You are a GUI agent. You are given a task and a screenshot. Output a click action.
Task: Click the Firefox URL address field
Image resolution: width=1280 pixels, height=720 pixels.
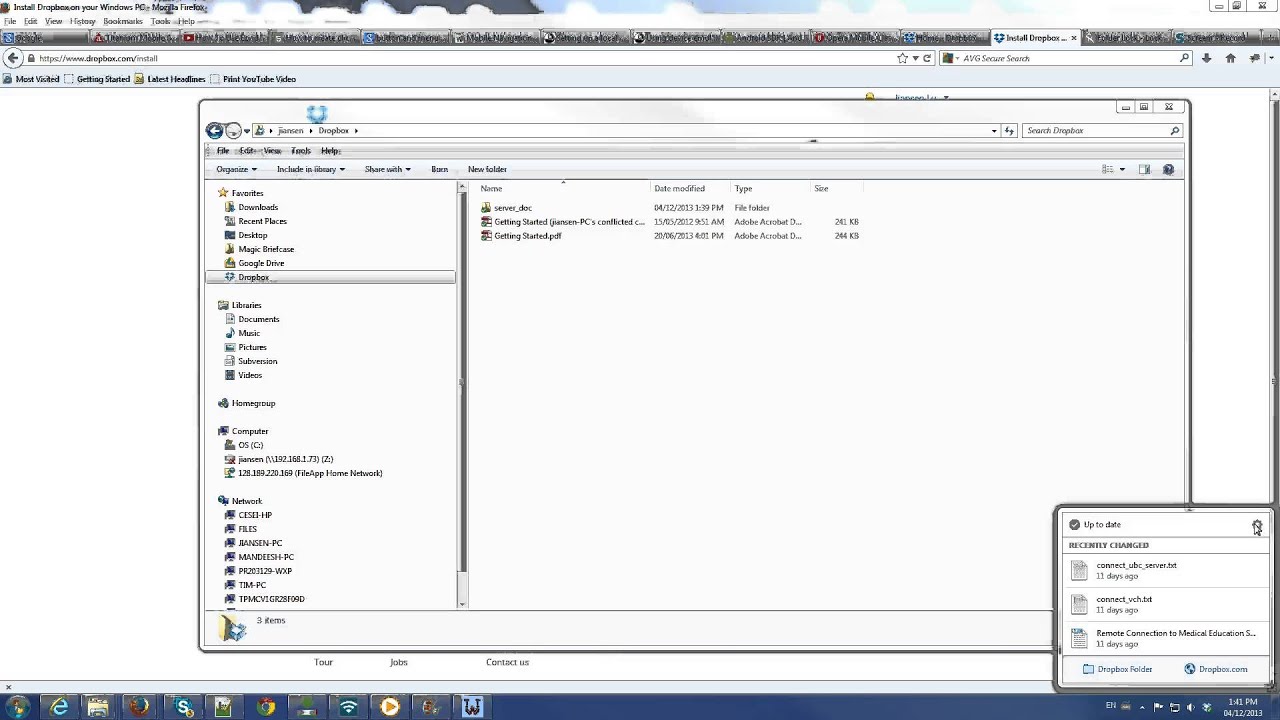(465, 58)
